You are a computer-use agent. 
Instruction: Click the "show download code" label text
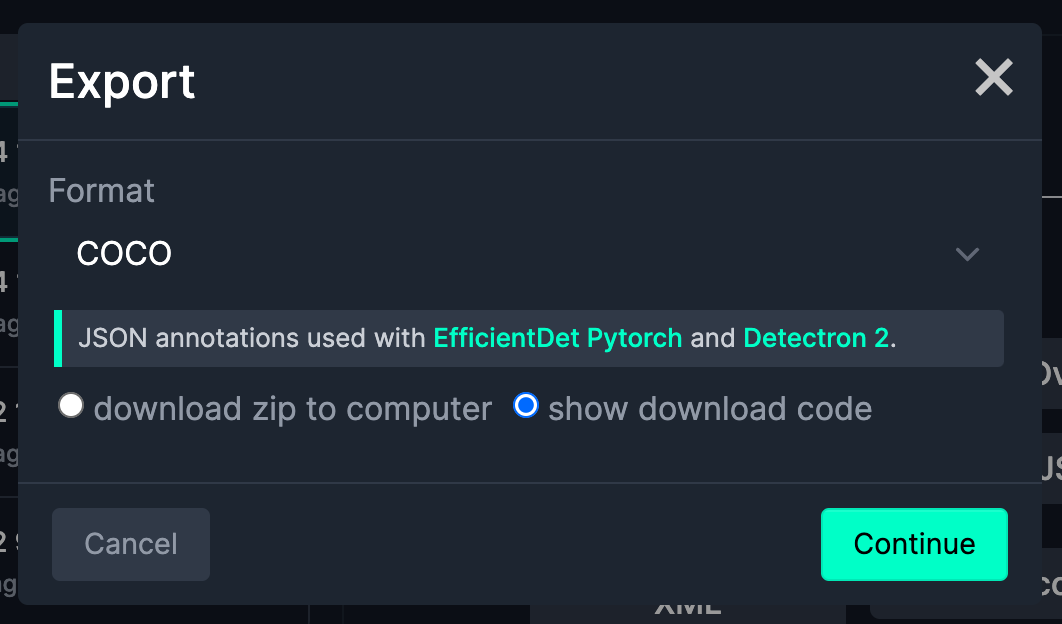[710, 409]
